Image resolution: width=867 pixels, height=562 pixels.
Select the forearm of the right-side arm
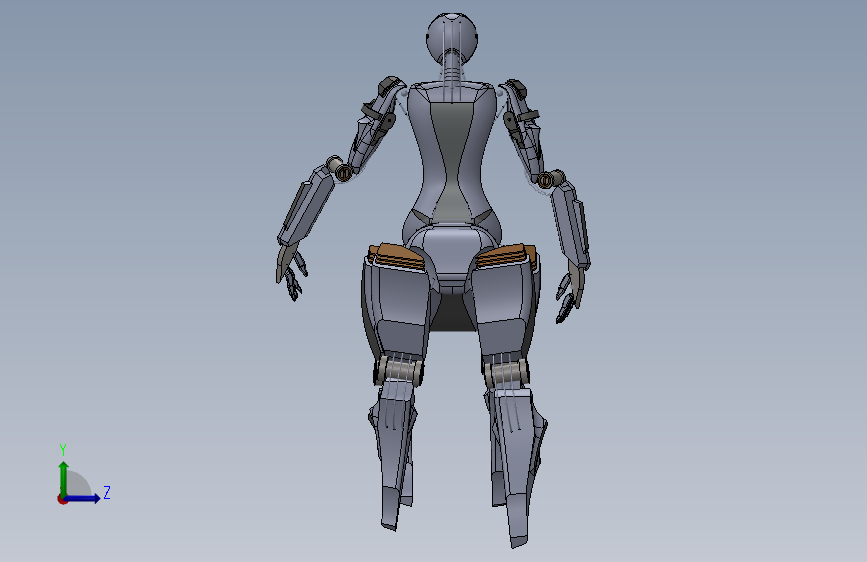point(570,224)
